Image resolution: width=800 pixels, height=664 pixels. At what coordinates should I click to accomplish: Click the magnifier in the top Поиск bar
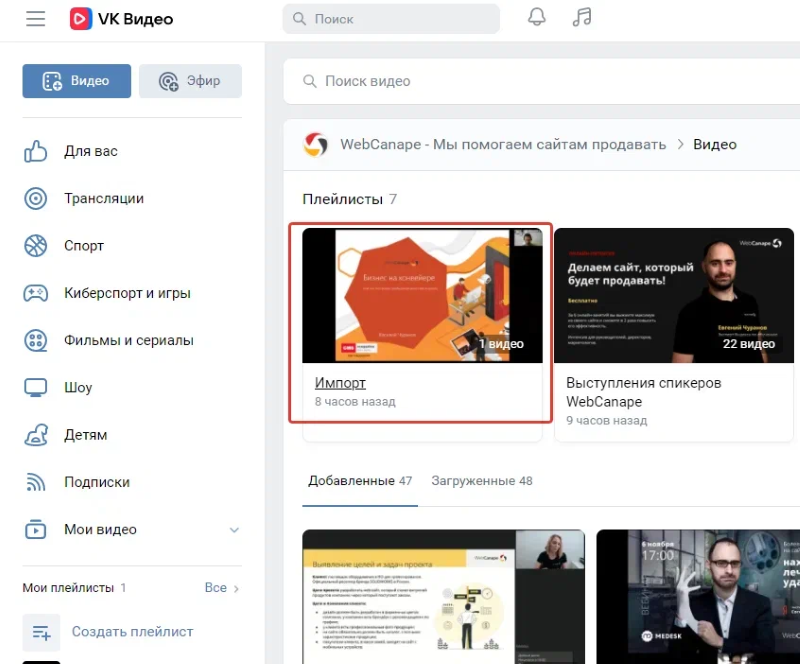coord(299,19)
